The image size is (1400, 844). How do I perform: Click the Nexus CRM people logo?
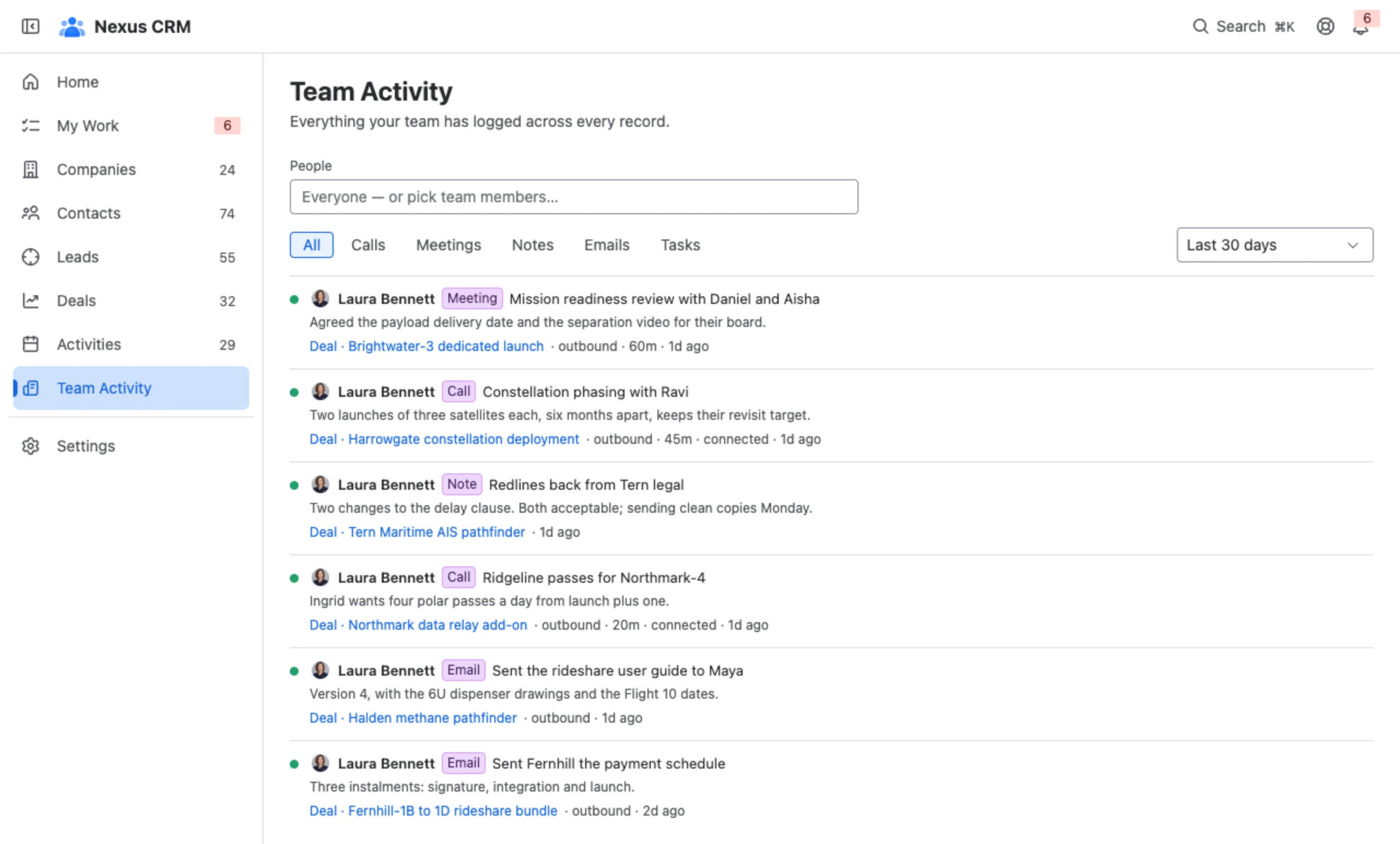[x=72, y=27]
